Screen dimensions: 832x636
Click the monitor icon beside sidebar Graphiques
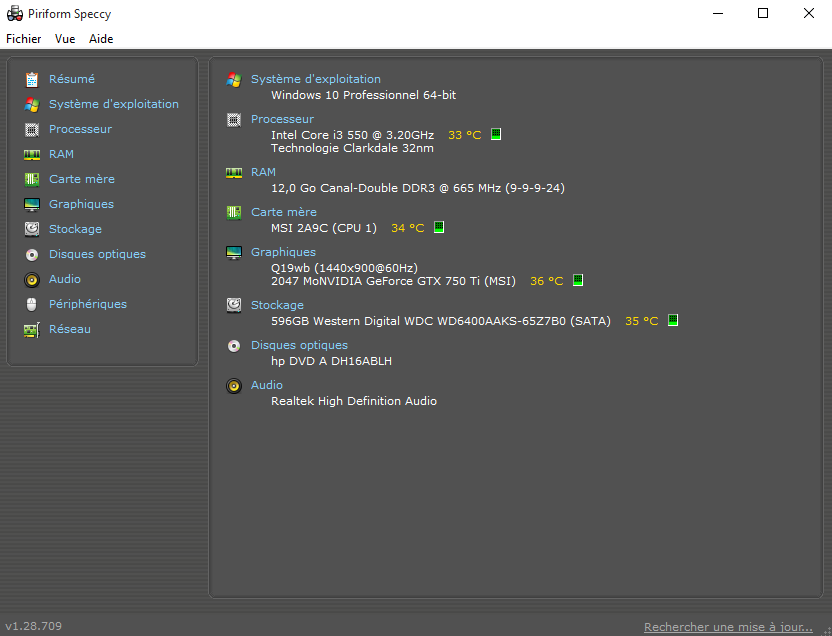coord(32,204)
